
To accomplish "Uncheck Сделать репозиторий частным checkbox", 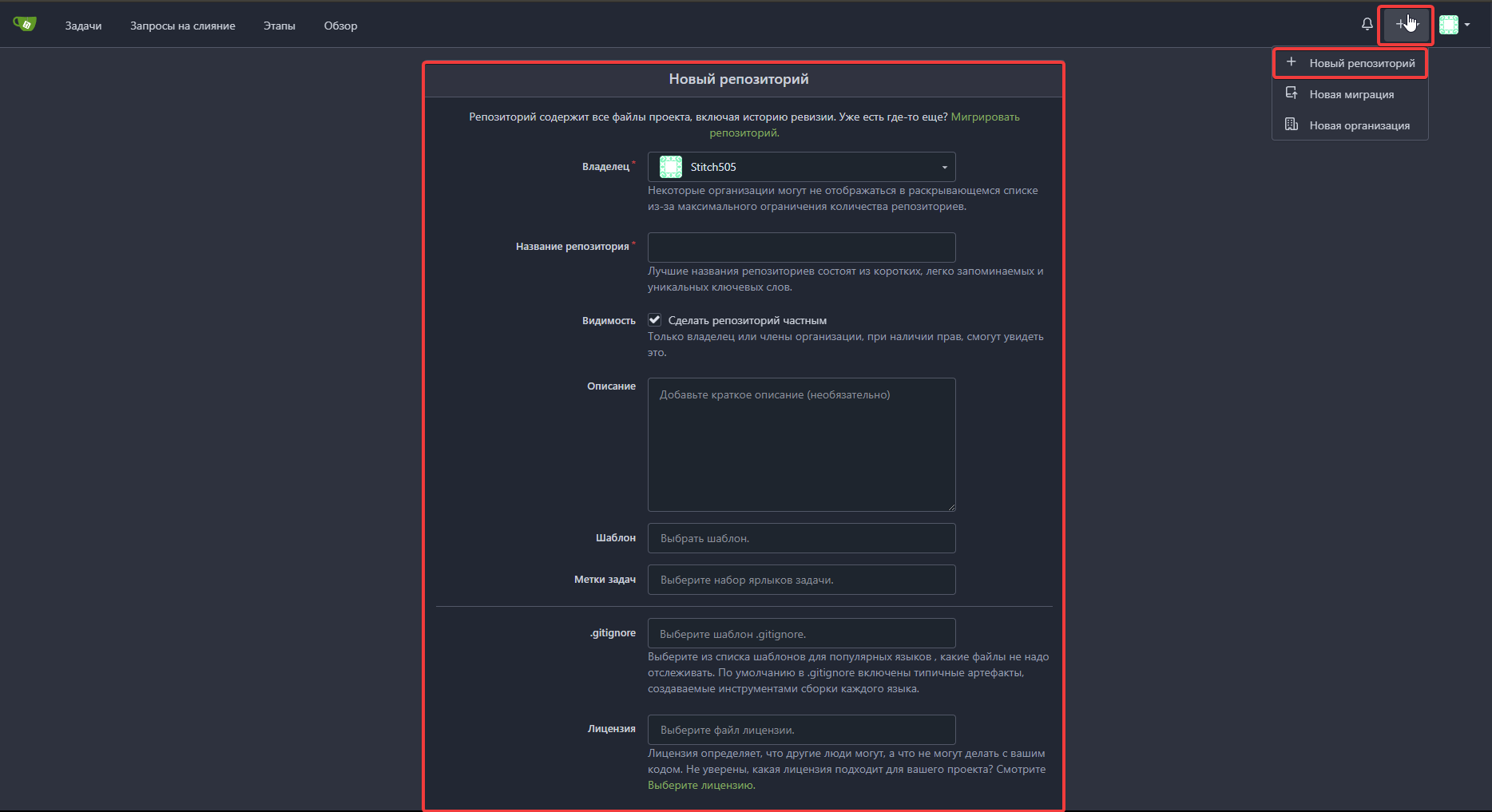I will [654, 320].
